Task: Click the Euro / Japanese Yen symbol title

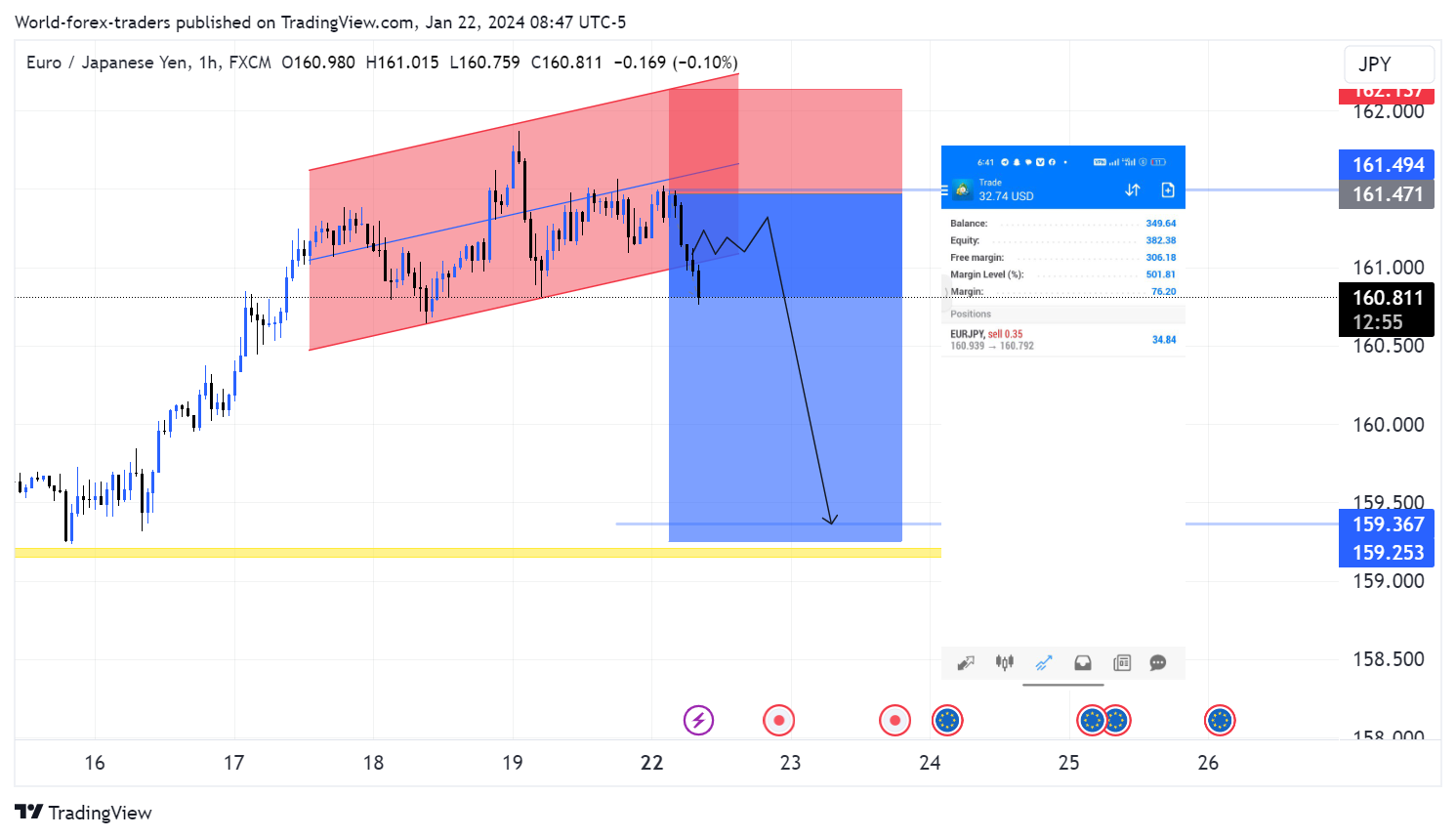Action: coord(107,63)
